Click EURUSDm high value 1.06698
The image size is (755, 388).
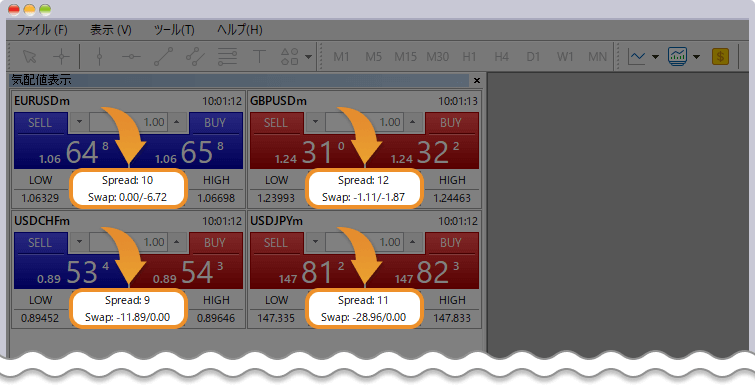click(216, 198)
